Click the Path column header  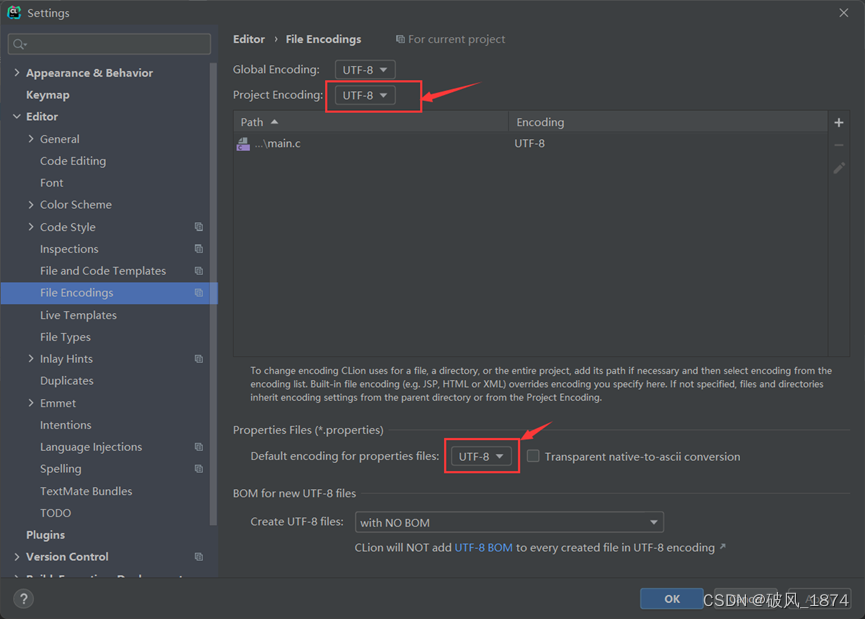(x=371, y=122)
